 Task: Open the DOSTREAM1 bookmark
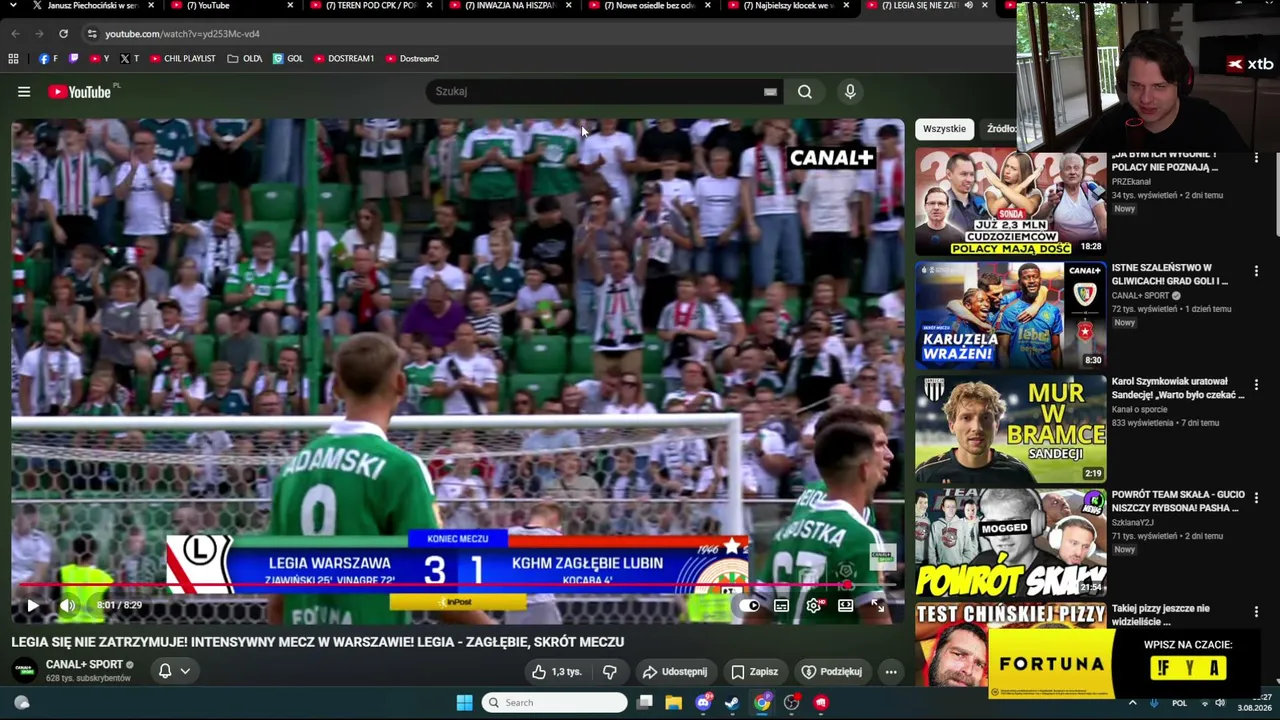(344, 59)
